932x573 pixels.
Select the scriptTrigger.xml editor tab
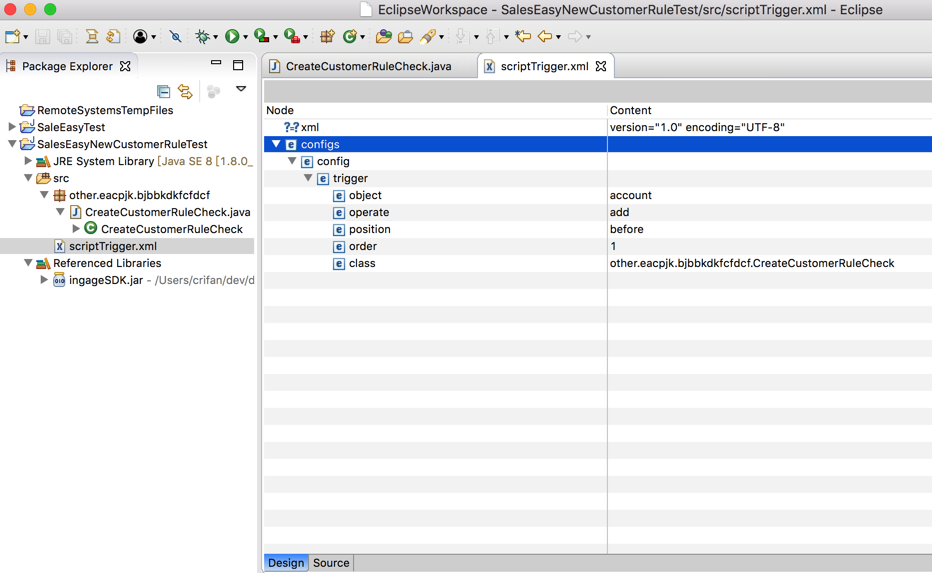[x=544, y=66]
